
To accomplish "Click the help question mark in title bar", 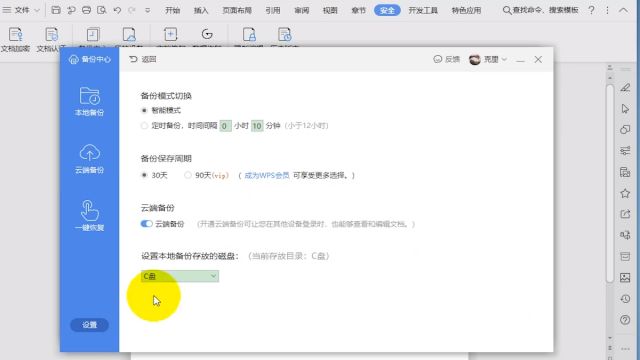I will pos(591,10).
